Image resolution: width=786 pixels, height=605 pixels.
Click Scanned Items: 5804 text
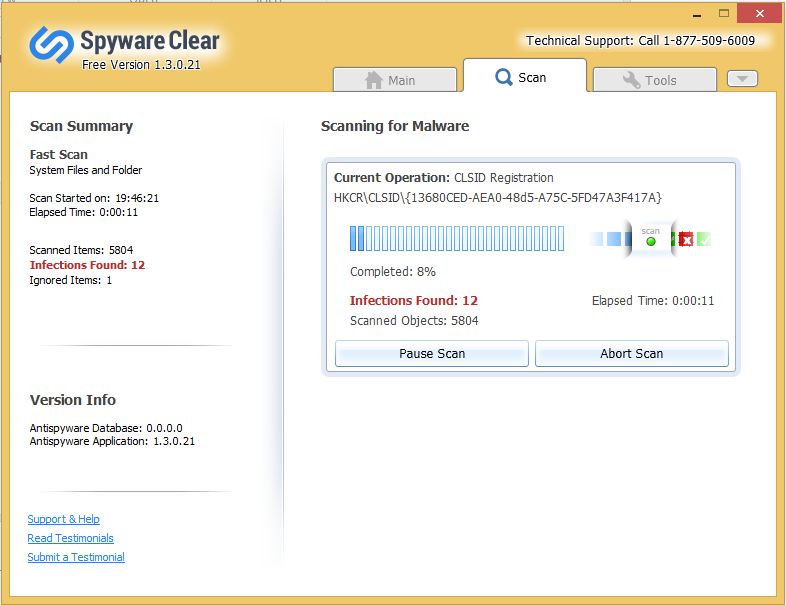pyautogui.click(x=81, y=250)
